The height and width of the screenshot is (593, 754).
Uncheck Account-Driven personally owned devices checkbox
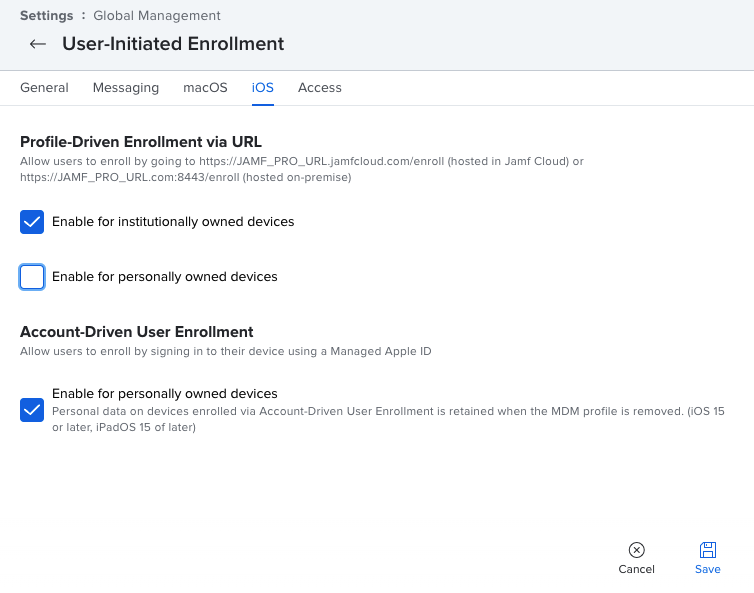coord(32,410)
